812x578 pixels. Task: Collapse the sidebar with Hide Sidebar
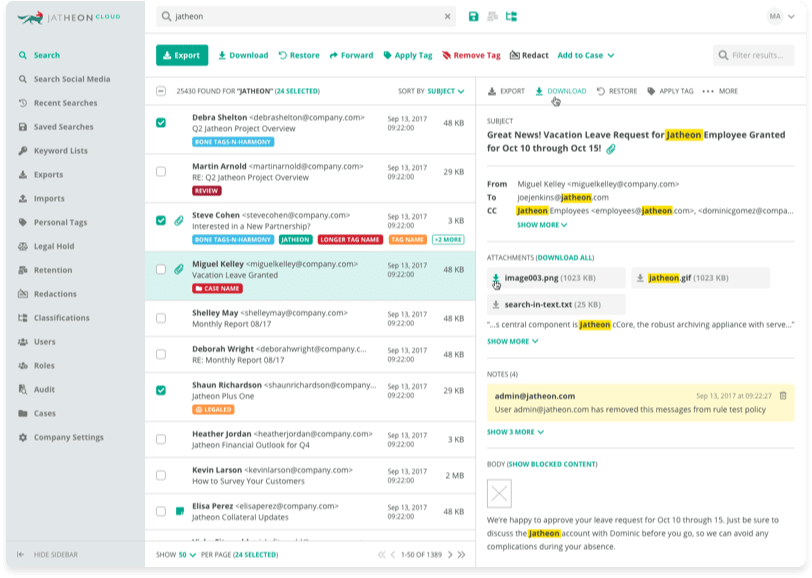tap(48, 555)
